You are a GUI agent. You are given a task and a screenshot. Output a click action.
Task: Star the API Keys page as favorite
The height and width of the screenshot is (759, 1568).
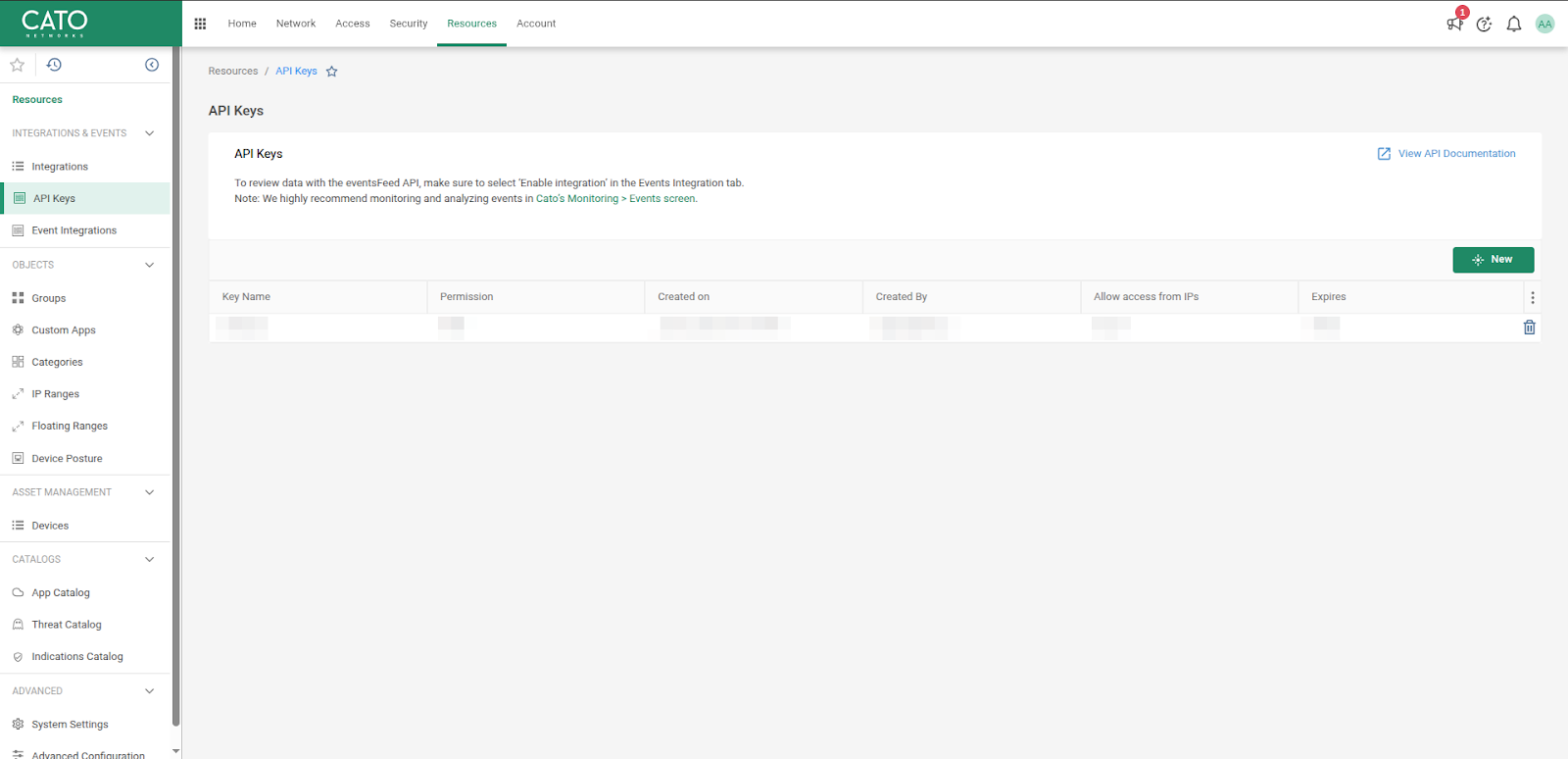point(332,72)
